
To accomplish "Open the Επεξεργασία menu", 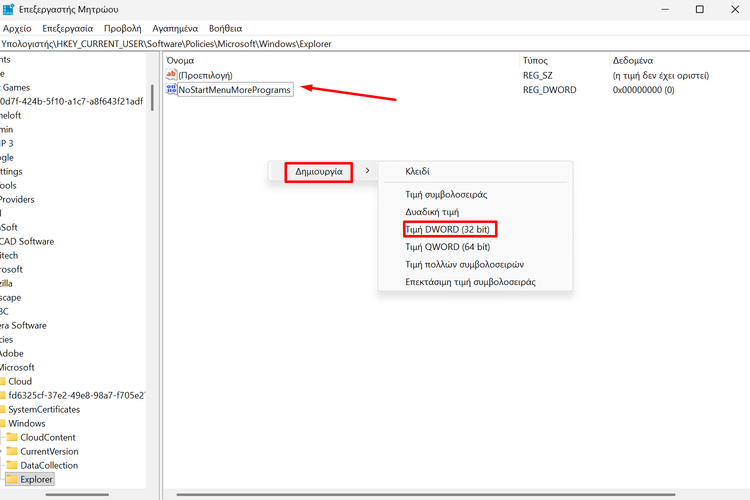I will pos(69,29).
